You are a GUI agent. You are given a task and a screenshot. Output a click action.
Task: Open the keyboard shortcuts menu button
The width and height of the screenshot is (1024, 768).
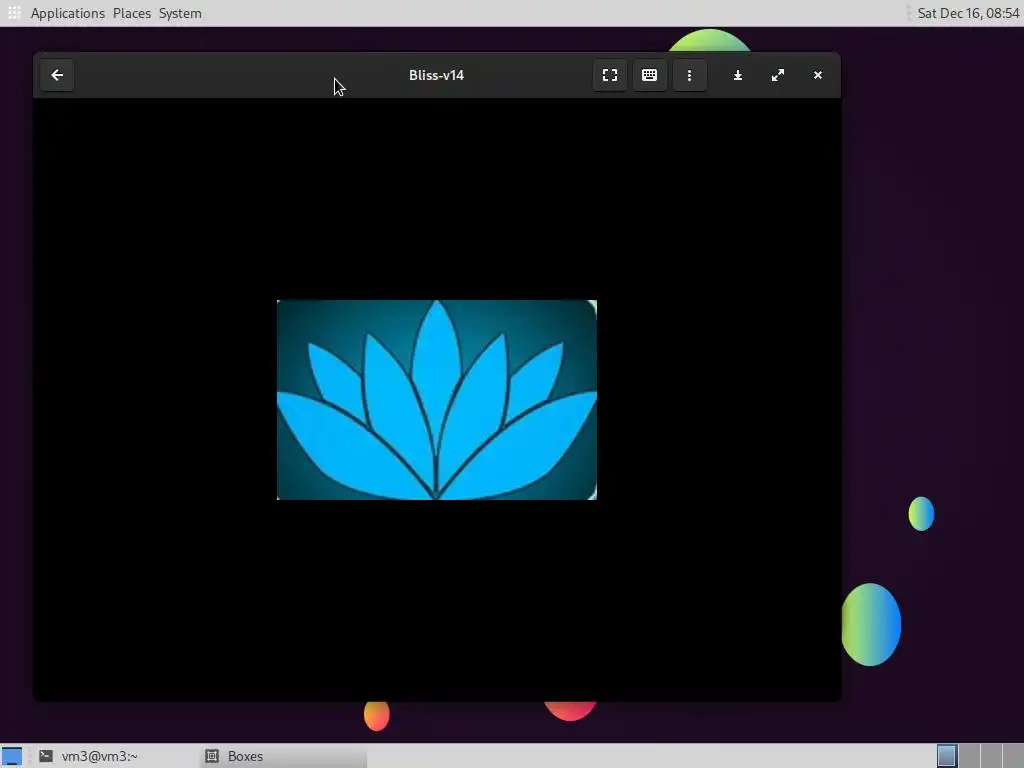point(649,75)
